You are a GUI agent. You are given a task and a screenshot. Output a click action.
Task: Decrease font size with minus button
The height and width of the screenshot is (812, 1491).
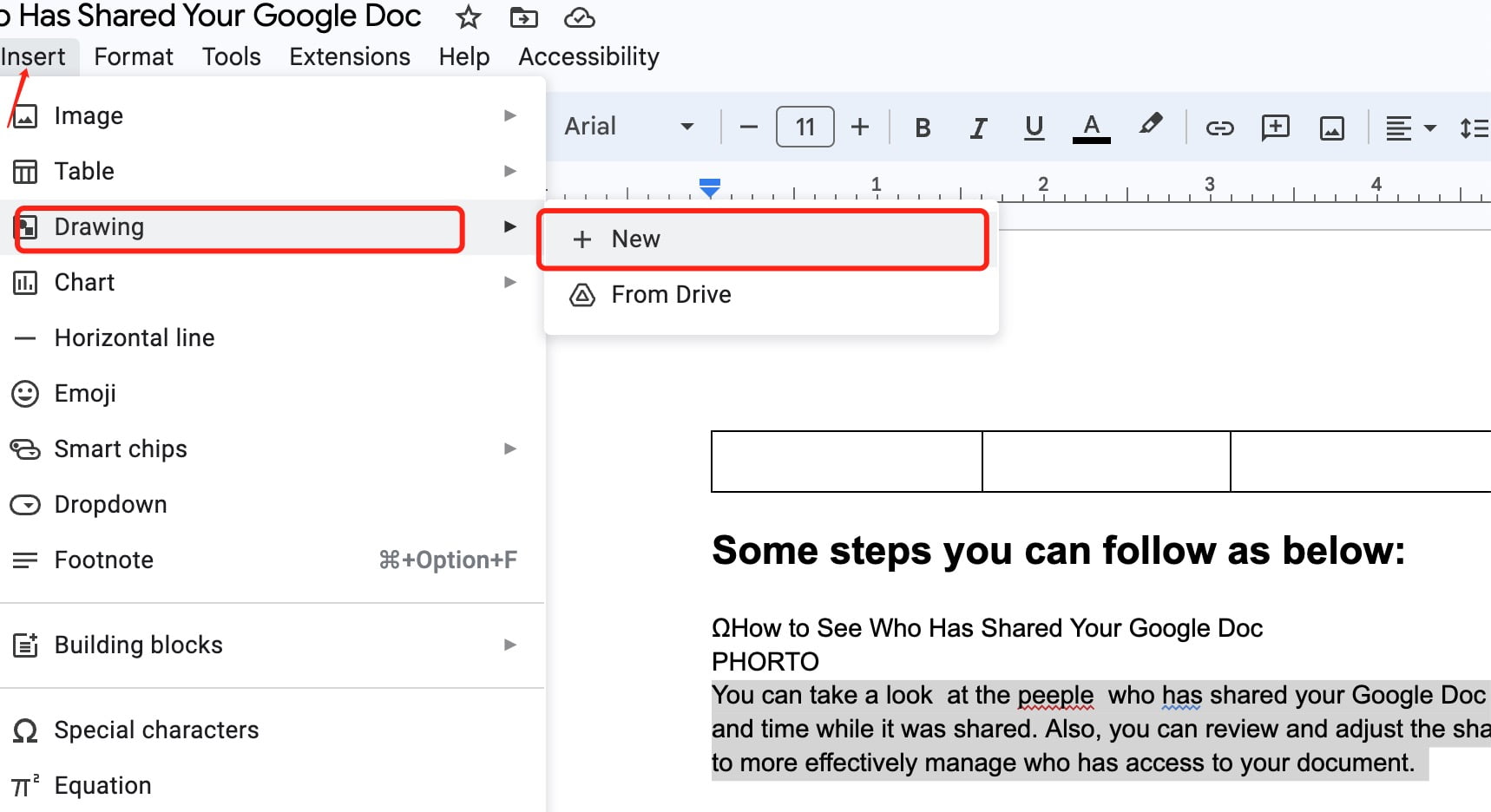coord(749,127)
